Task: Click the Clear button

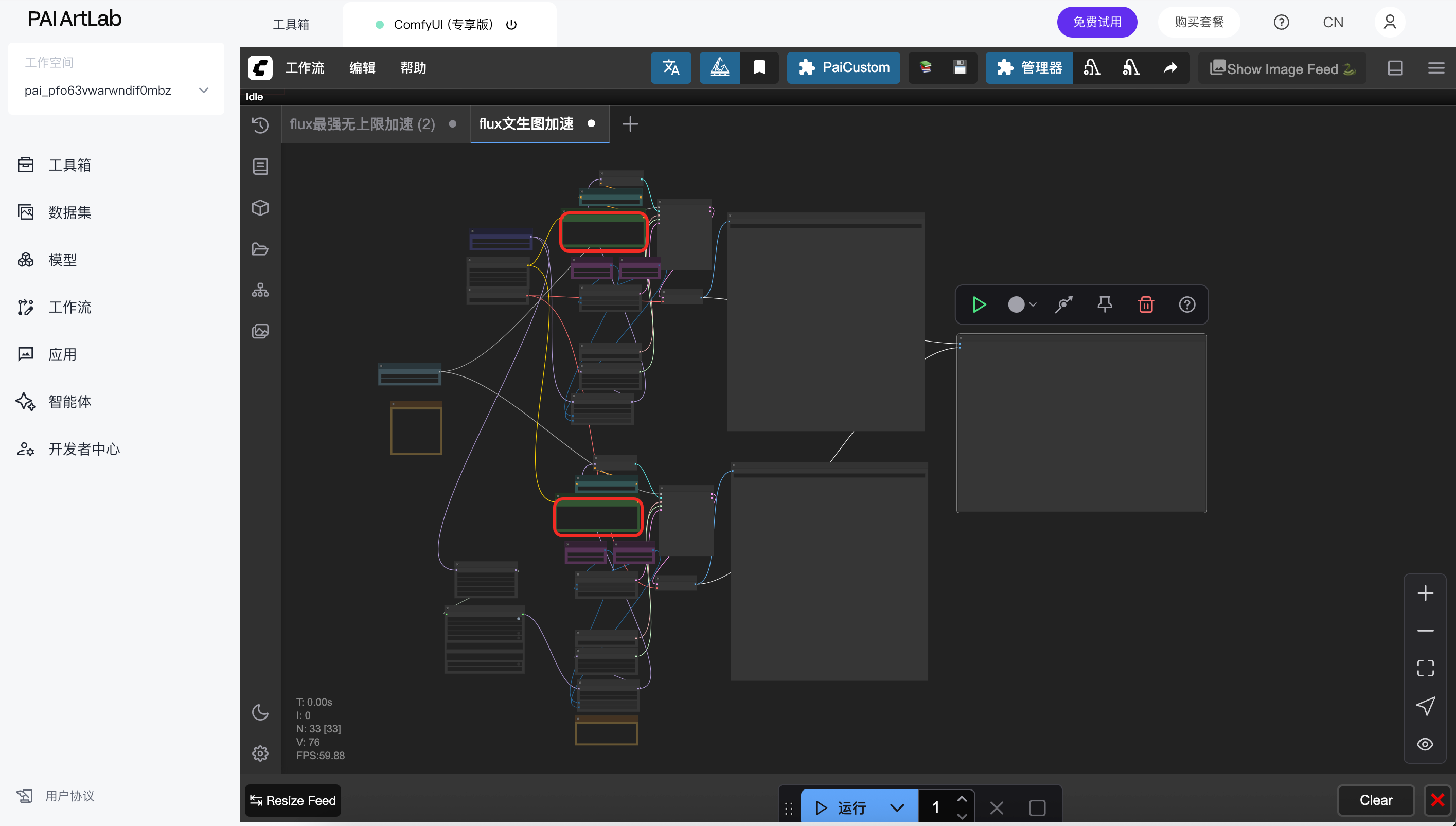Action: tap(1375, 800)
